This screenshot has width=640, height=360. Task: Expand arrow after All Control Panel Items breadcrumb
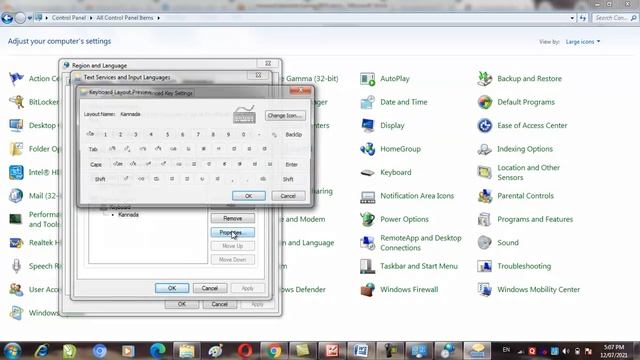(x=158, y=18)
